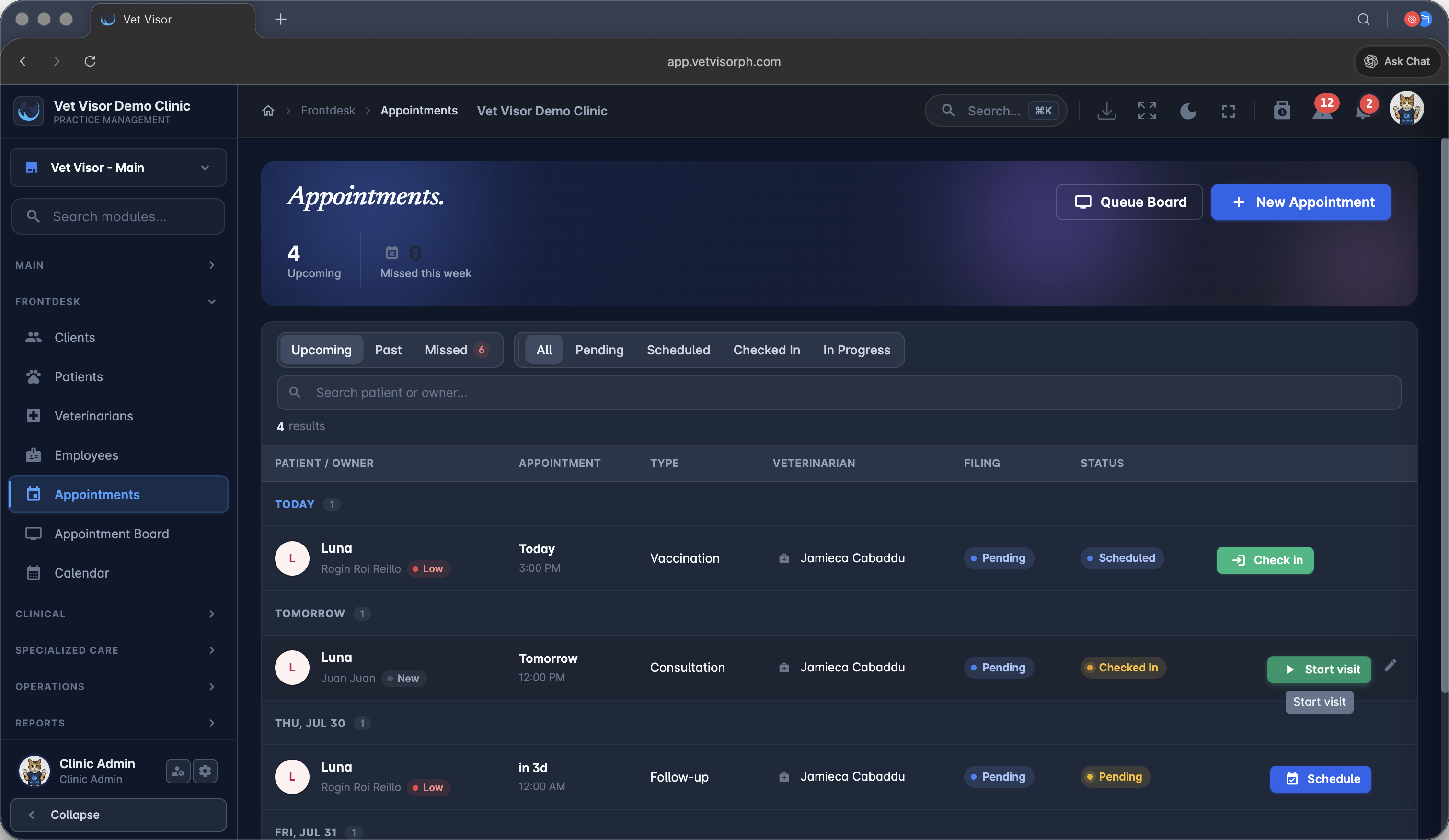Check in Luna's Vaccination appointment

[1265, 560]
